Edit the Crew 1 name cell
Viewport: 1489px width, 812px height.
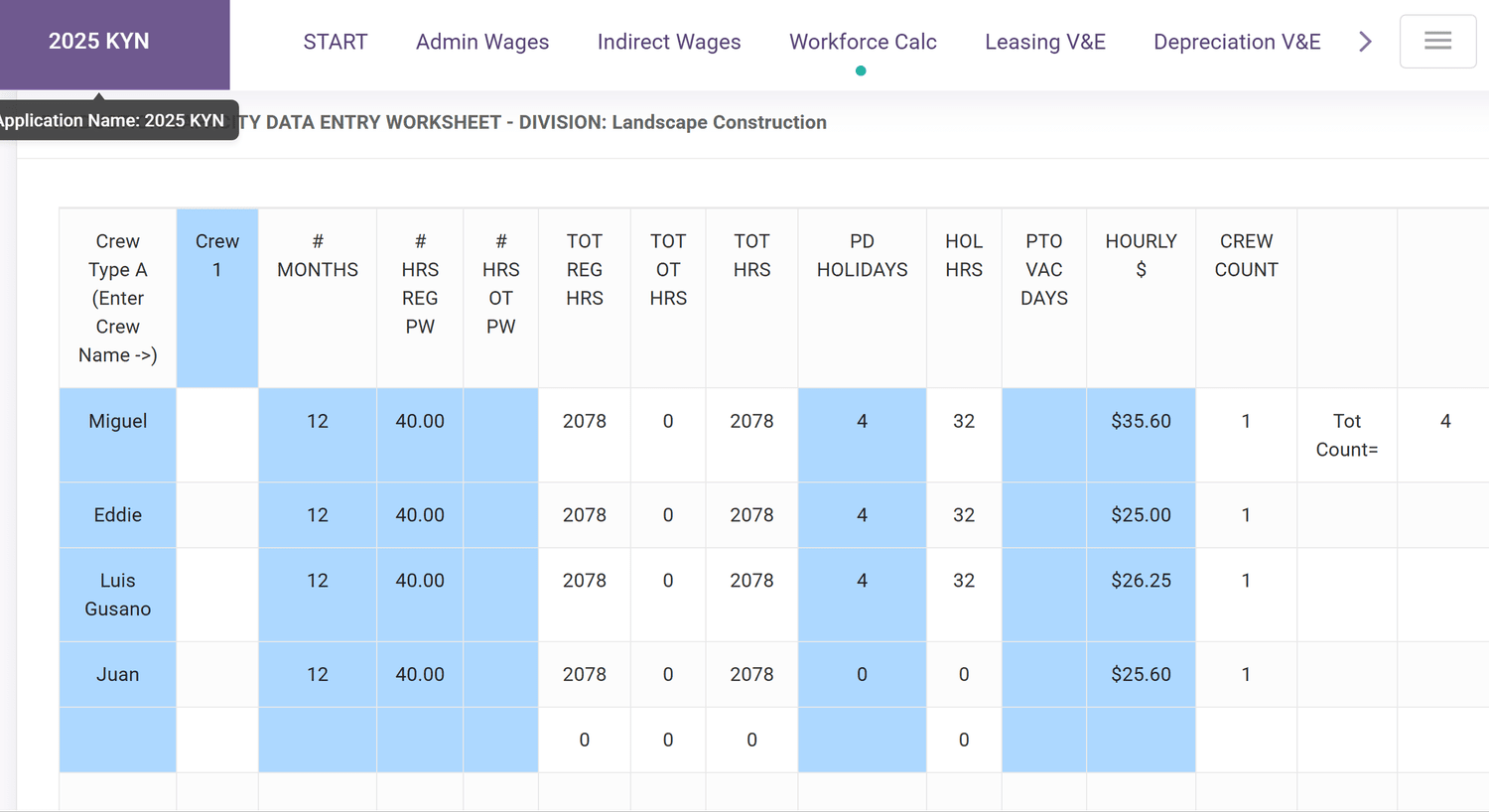[217, 298]
